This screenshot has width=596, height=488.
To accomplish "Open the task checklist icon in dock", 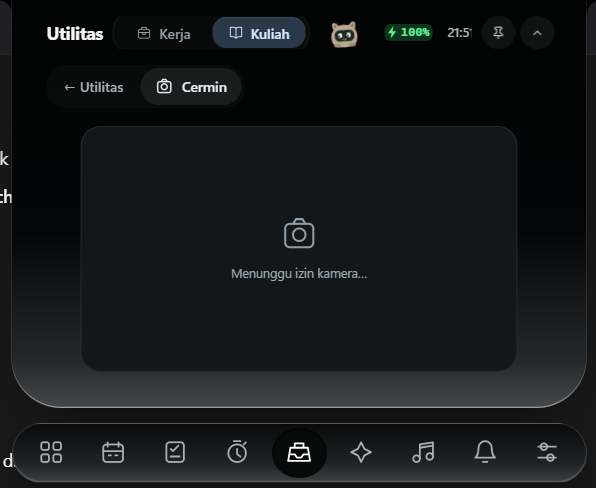I will pyautogui.click(x=175, y=452).
